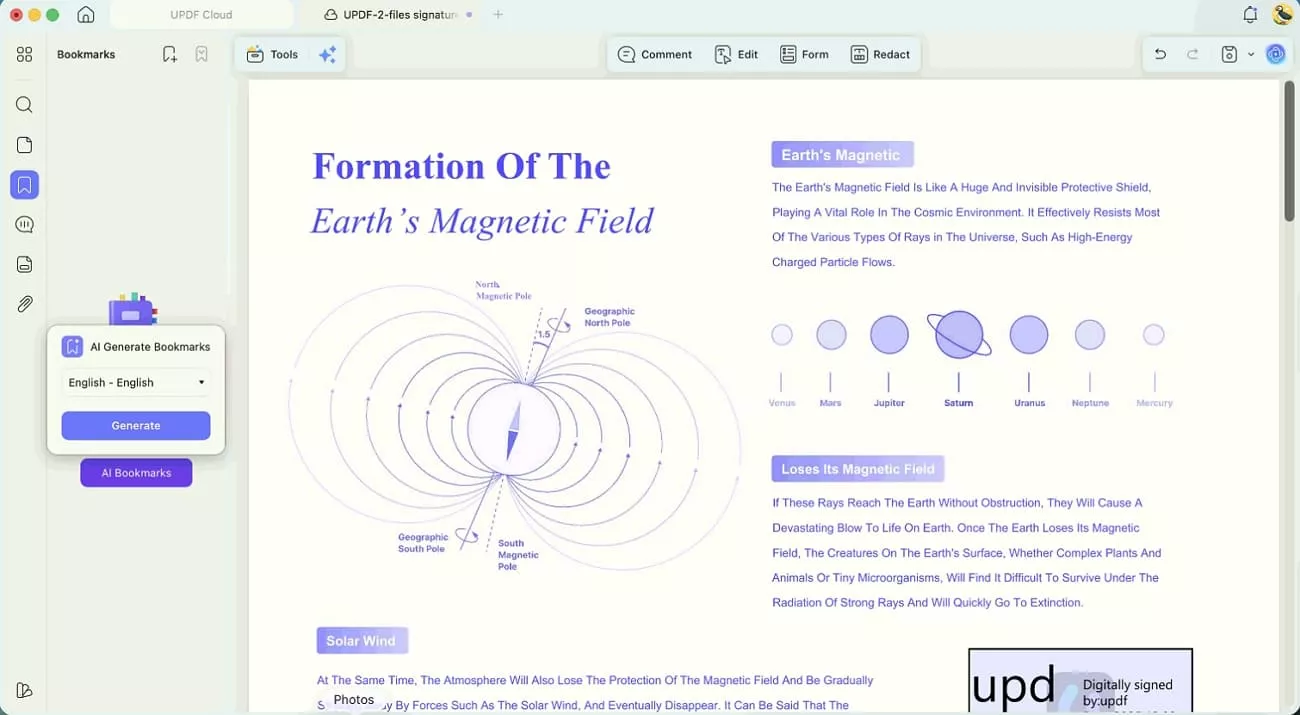
Task: Open the file attachments panel
Action: click(x=24, y=304)
